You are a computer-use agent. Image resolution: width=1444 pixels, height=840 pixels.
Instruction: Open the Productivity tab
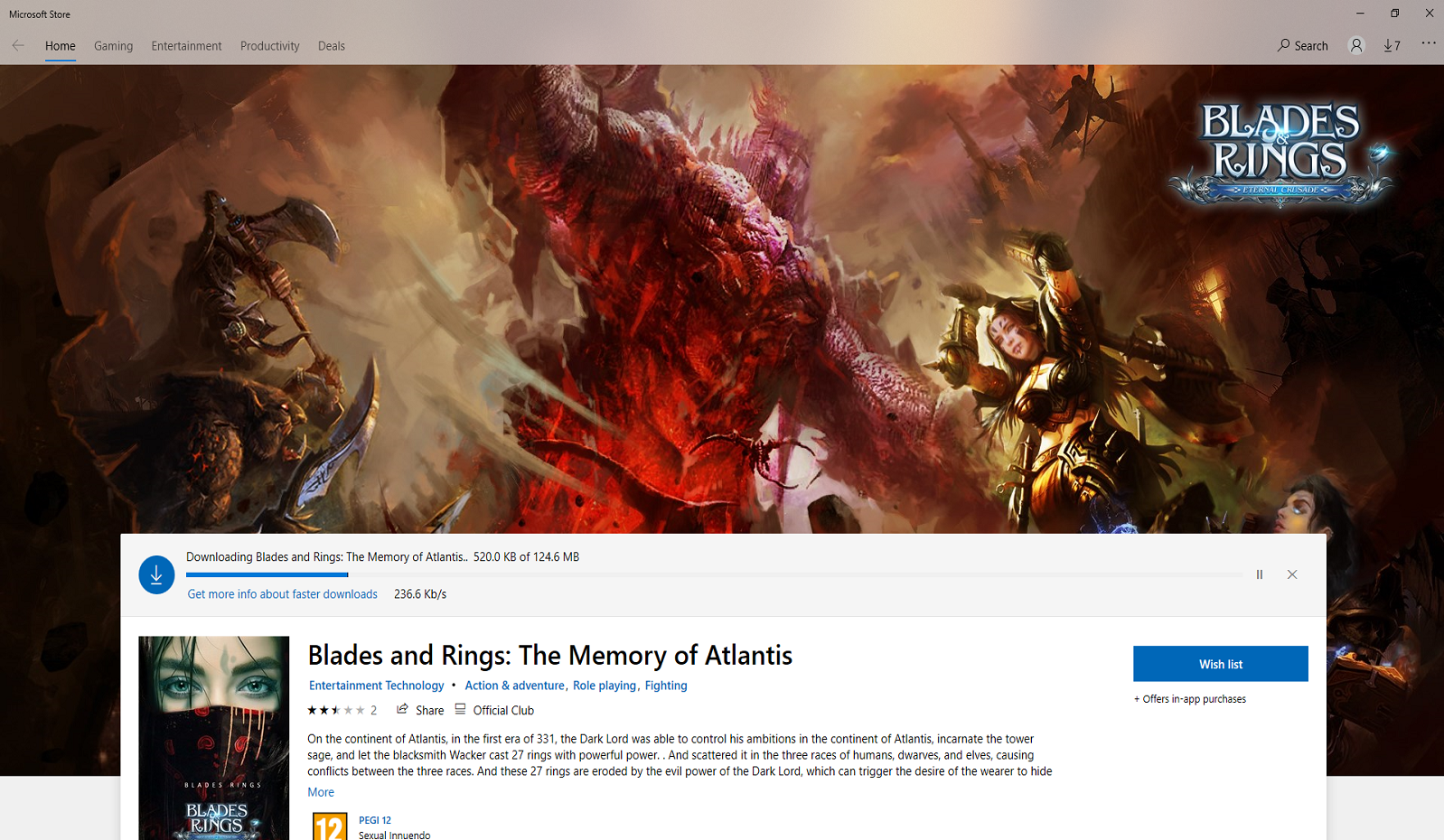click(269, 46)
